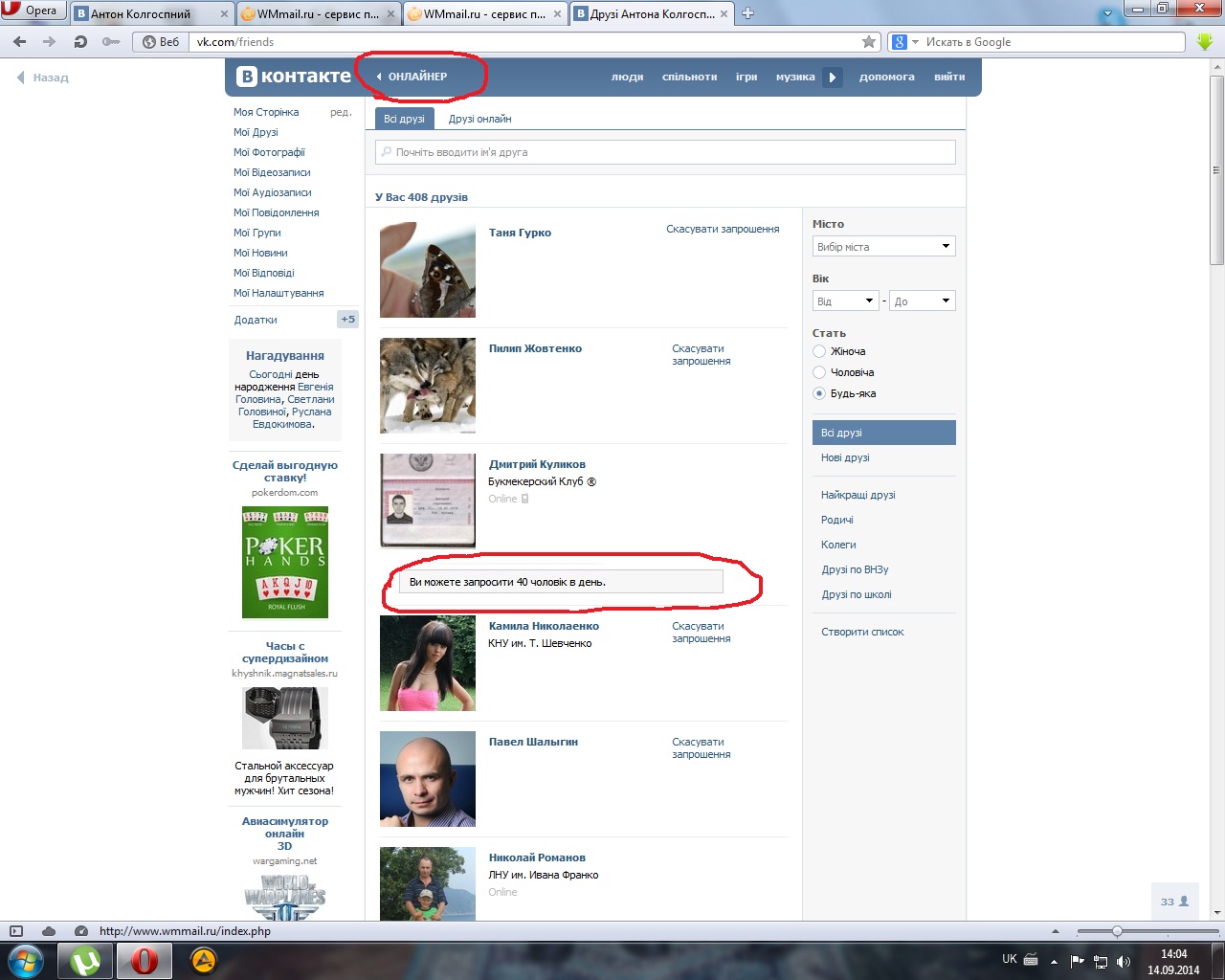
Task: Open Мої Фотографії in the left menu
Action: [269, 152]
